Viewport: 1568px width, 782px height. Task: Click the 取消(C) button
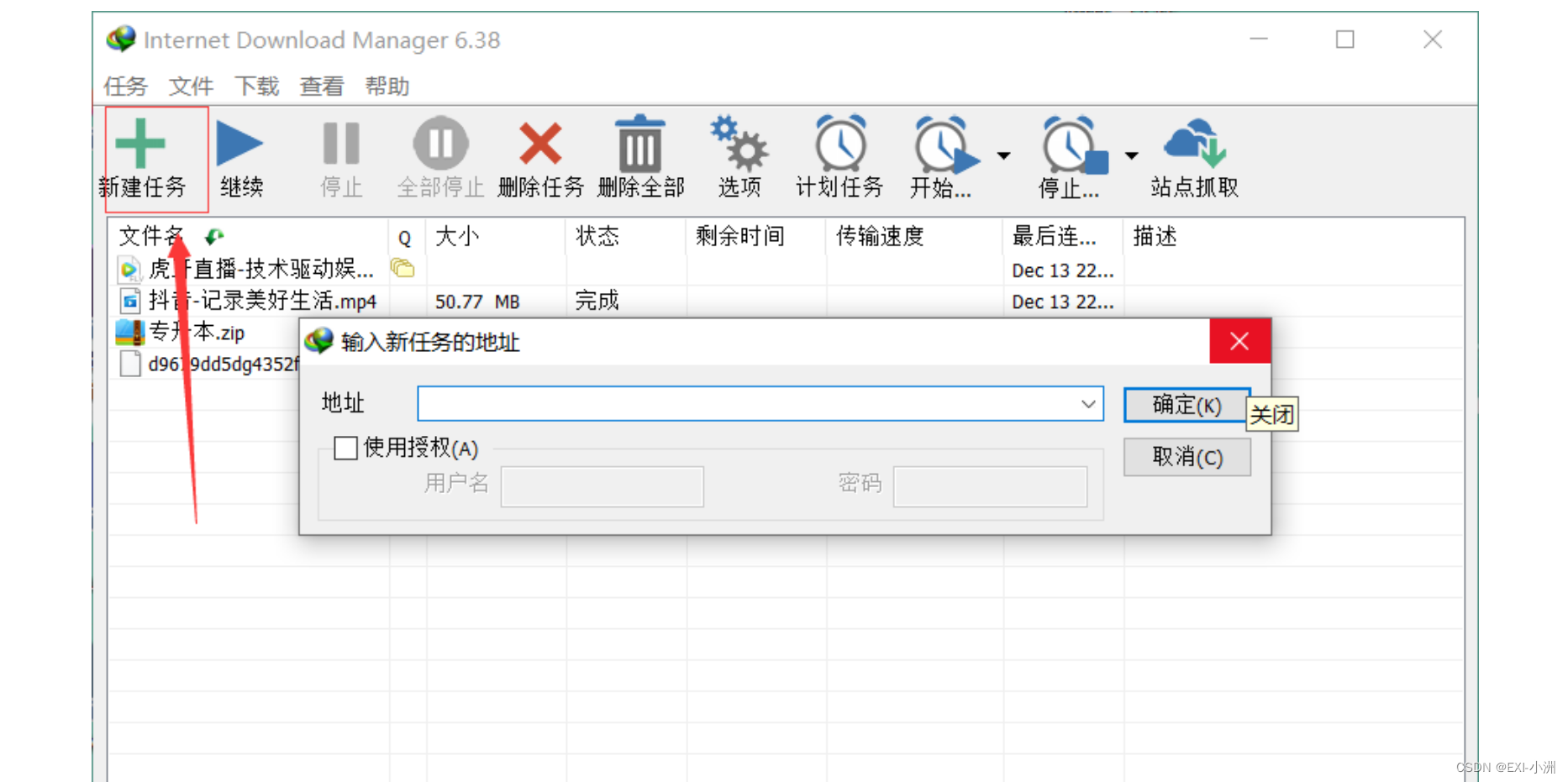1187,457
